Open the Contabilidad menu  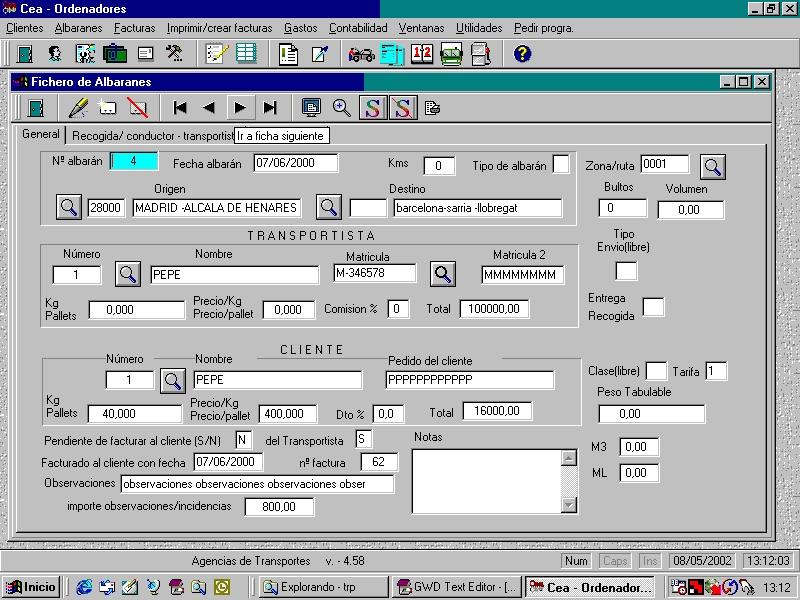pos(358,28)
